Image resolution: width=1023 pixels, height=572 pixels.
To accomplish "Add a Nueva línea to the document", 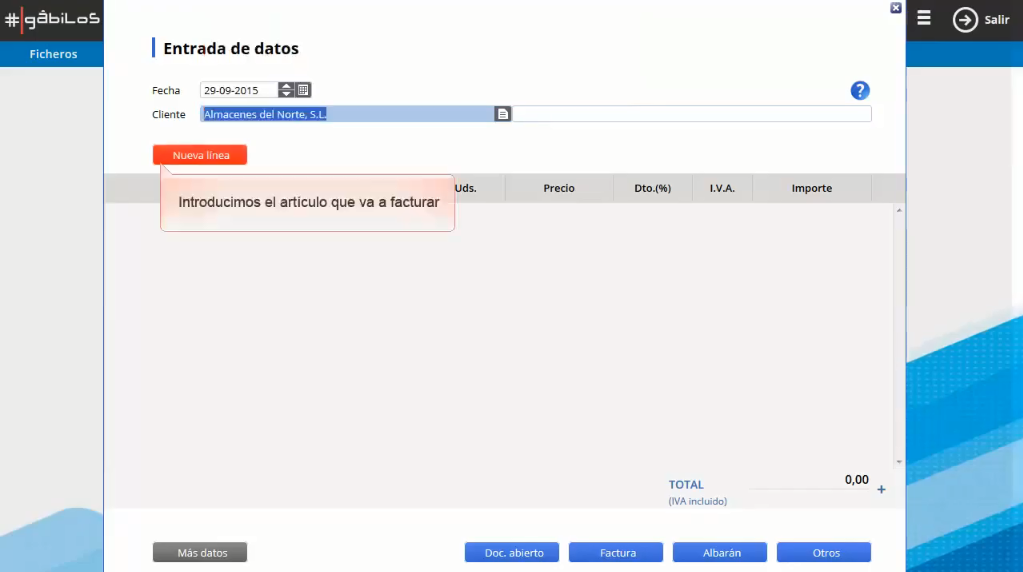I will click(200, 155).
